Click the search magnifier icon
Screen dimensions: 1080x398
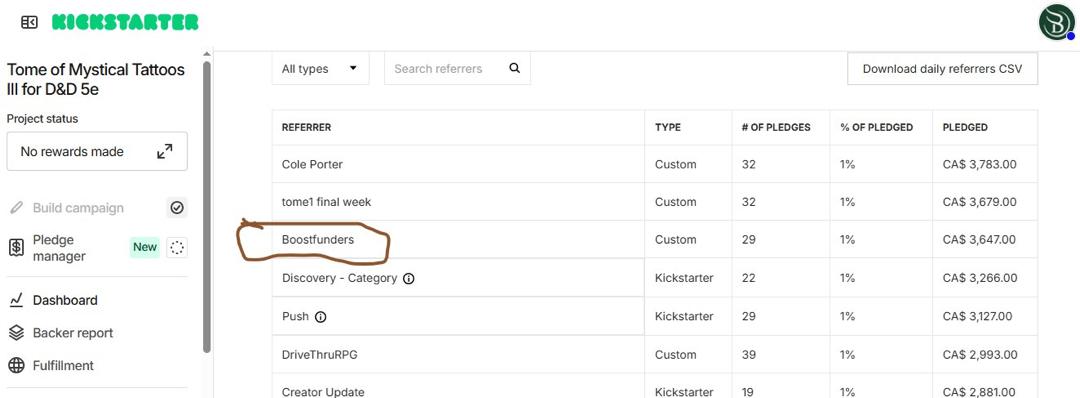click(x=515, y=68)
